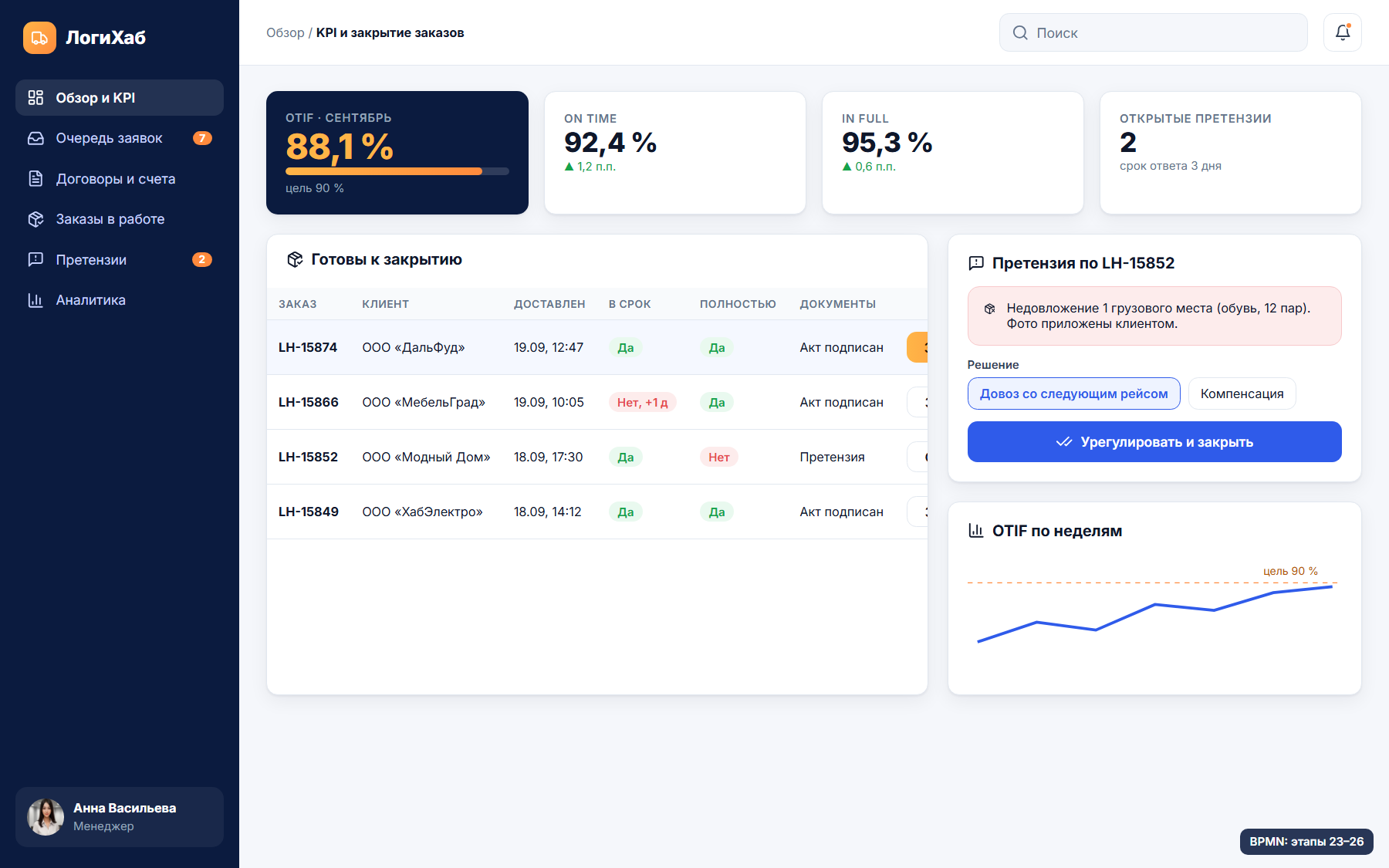Click the Доставлен column header
The image size is (1389, 868).
click(549, 304)
